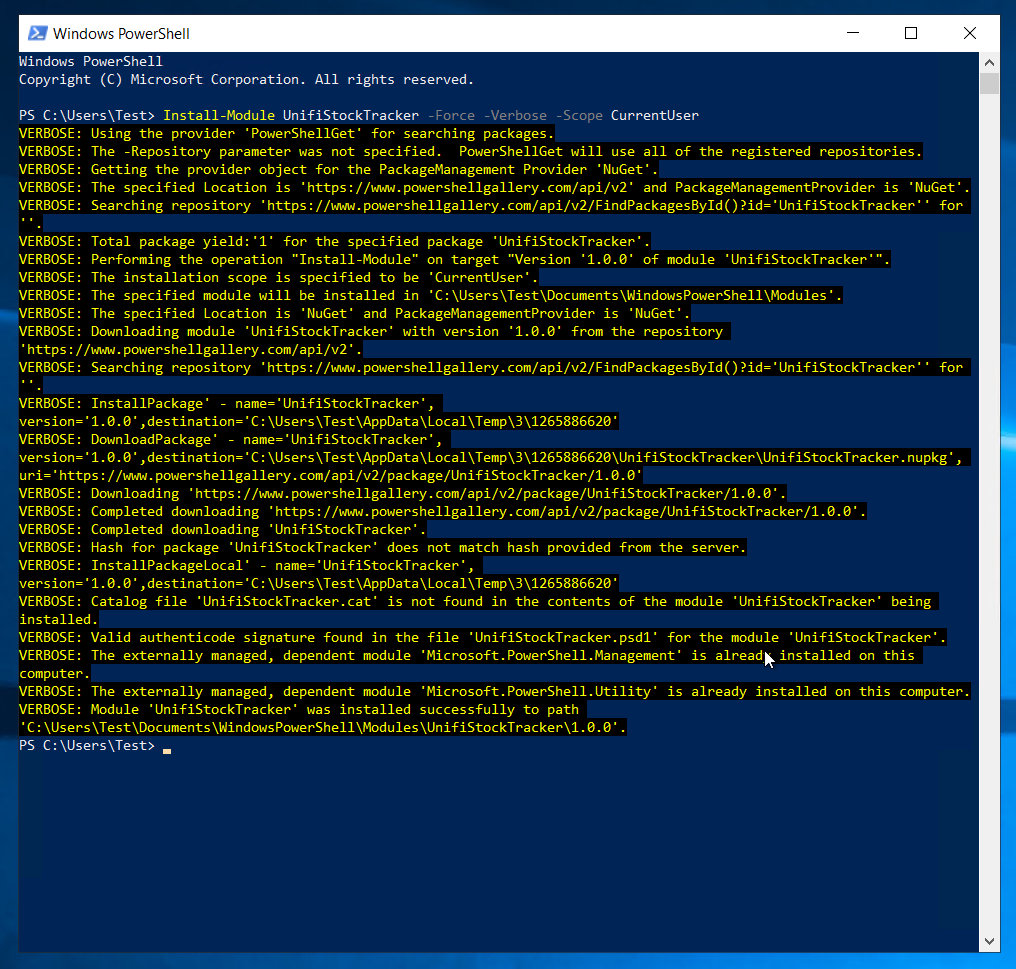The width and height of the screenshot is (1016, 969).
Task: Click the empty terminal area below the prompt
Action: [490, 850]
